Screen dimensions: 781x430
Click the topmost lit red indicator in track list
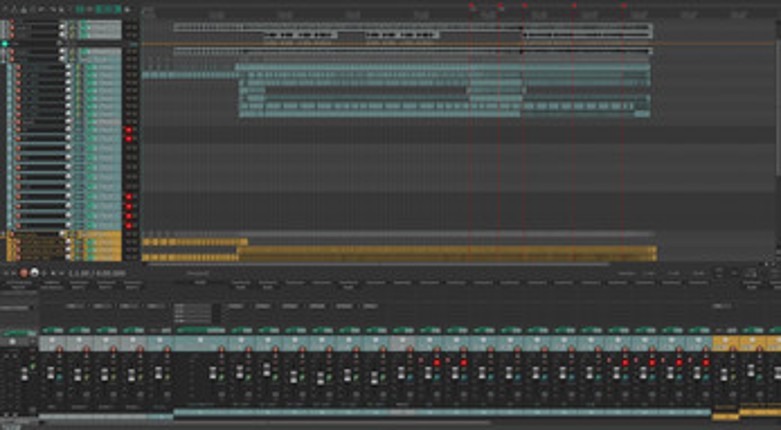click(x=129, y=130)
